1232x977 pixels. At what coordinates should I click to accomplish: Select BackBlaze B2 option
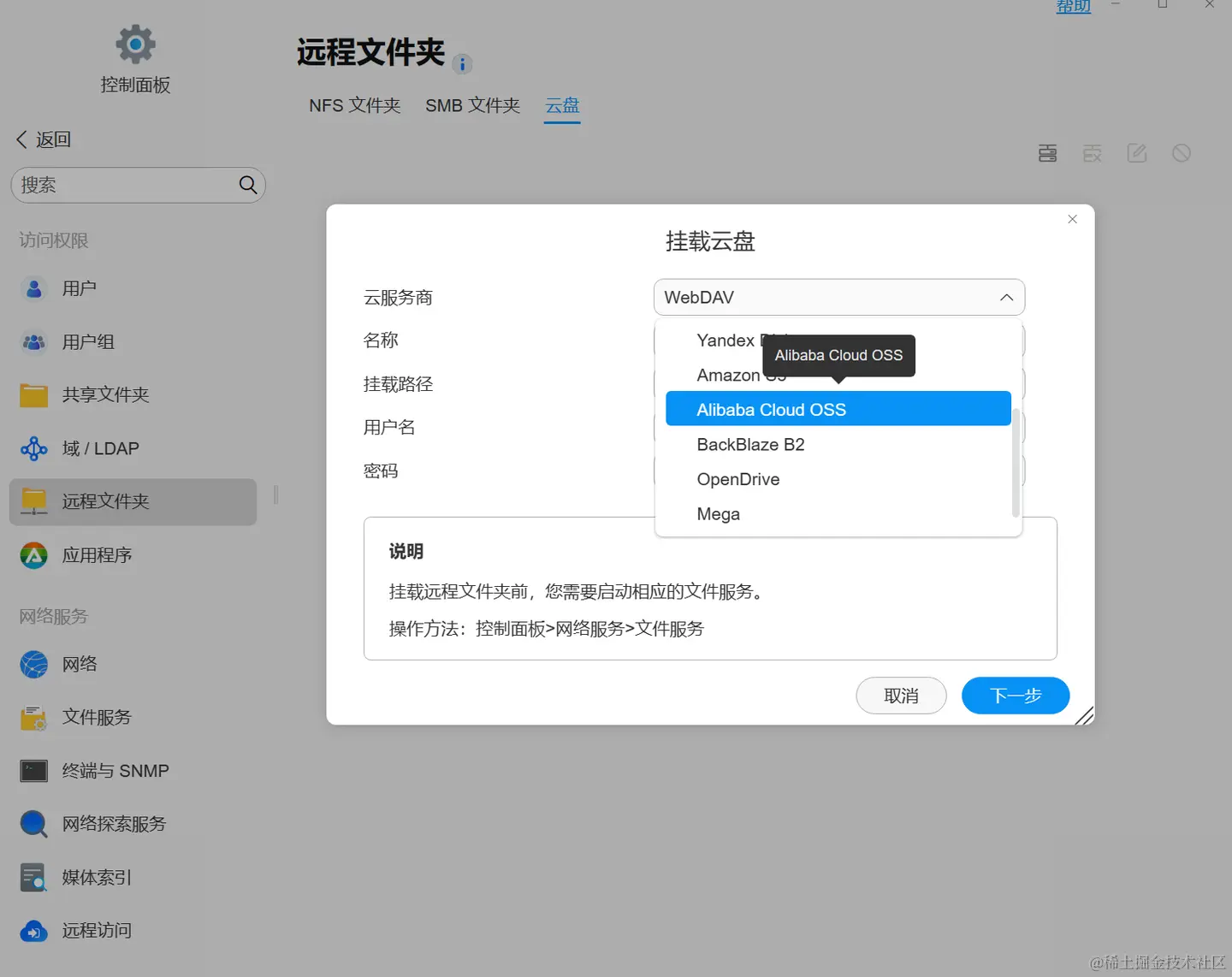point(838,445)
